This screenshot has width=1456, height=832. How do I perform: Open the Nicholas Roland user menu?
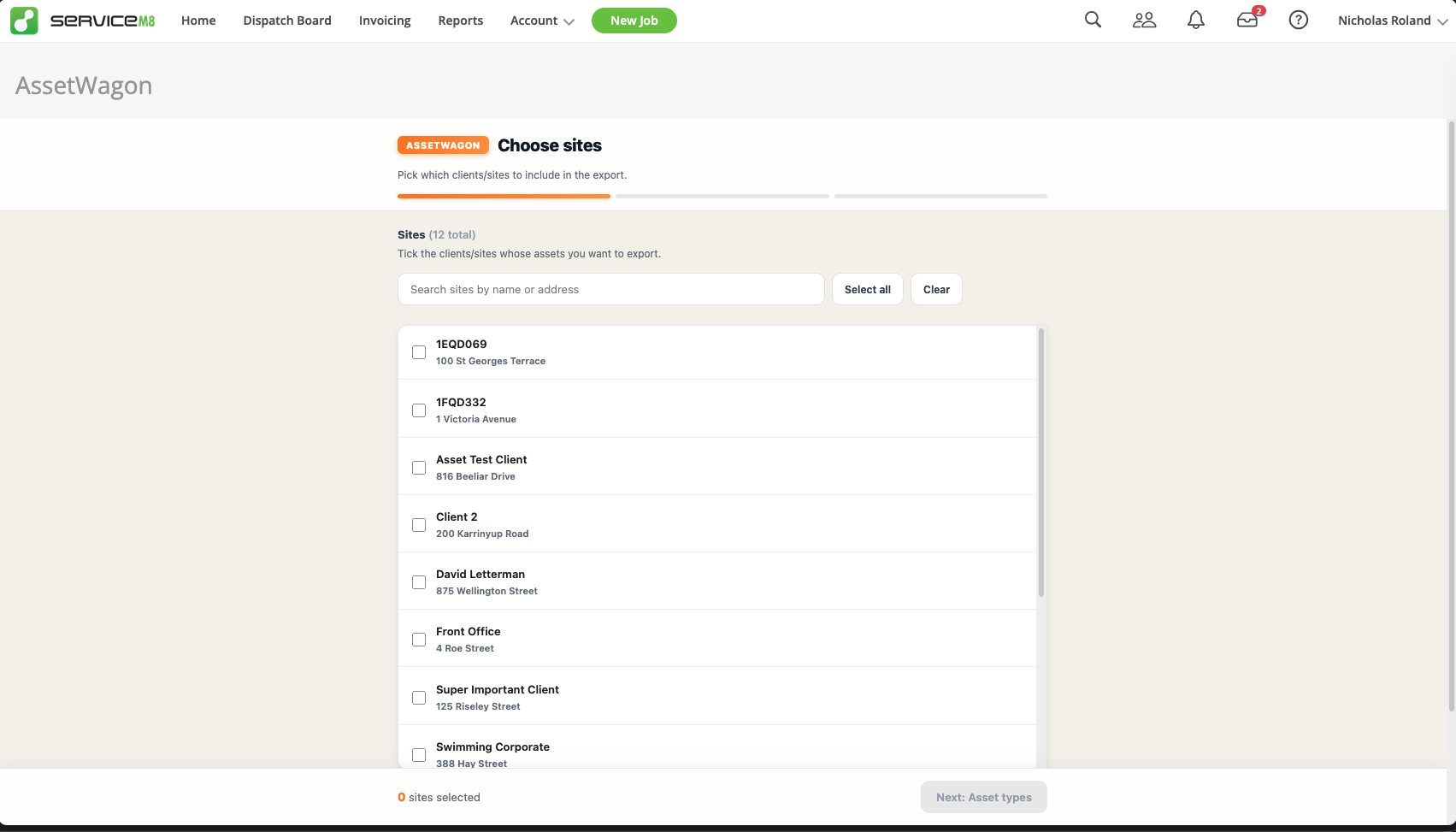(1393, 21)
